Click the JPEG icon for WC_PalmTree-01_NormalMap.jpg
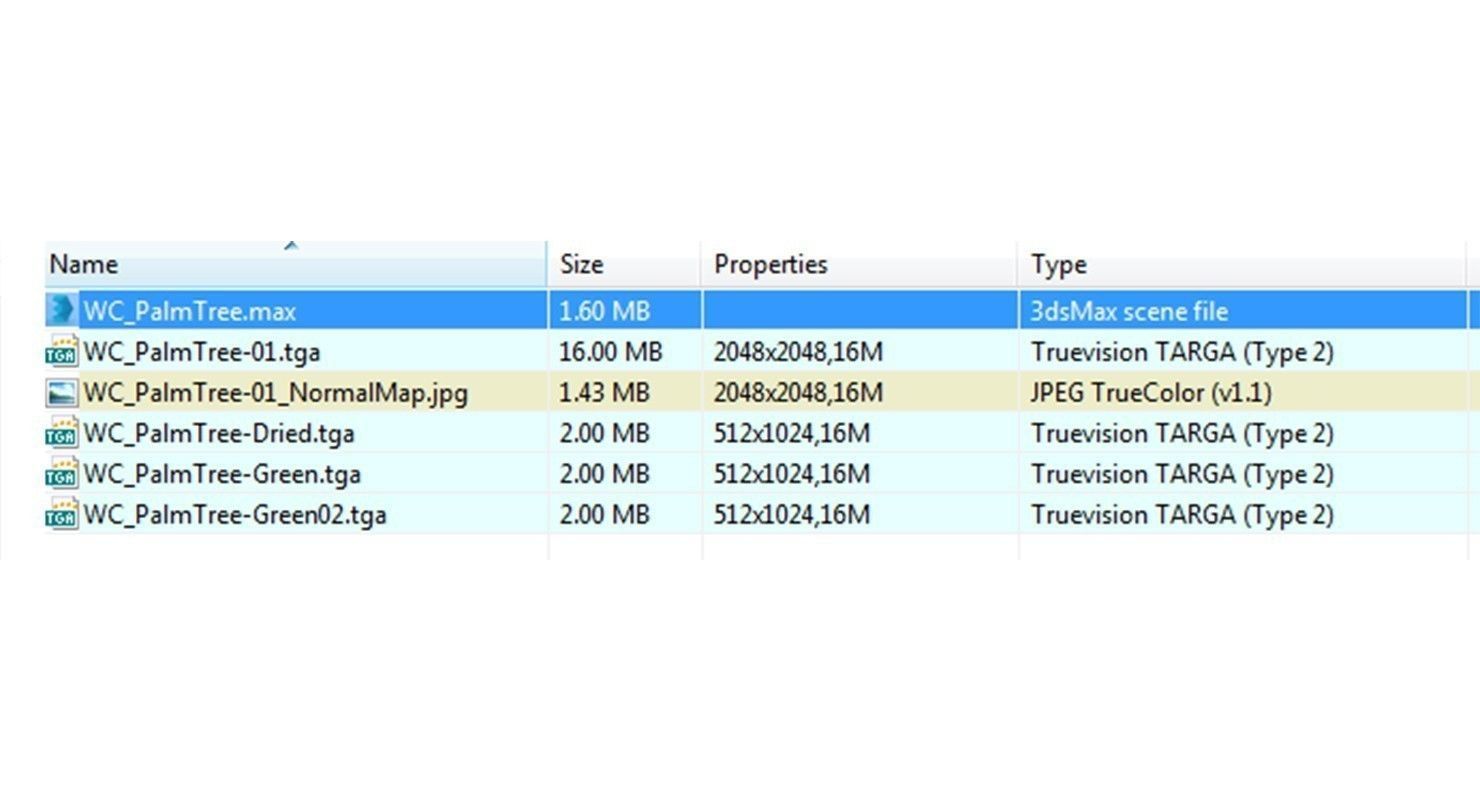Screen dimensions: 1480x800 click(x=62, y=393)
